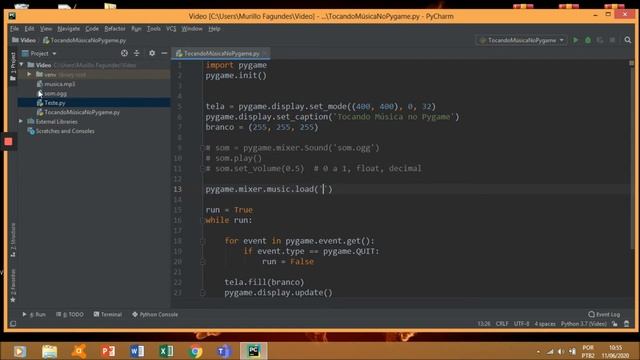640x360 pixels.
Task: Open the Window menu
Action: click(192, 29)
